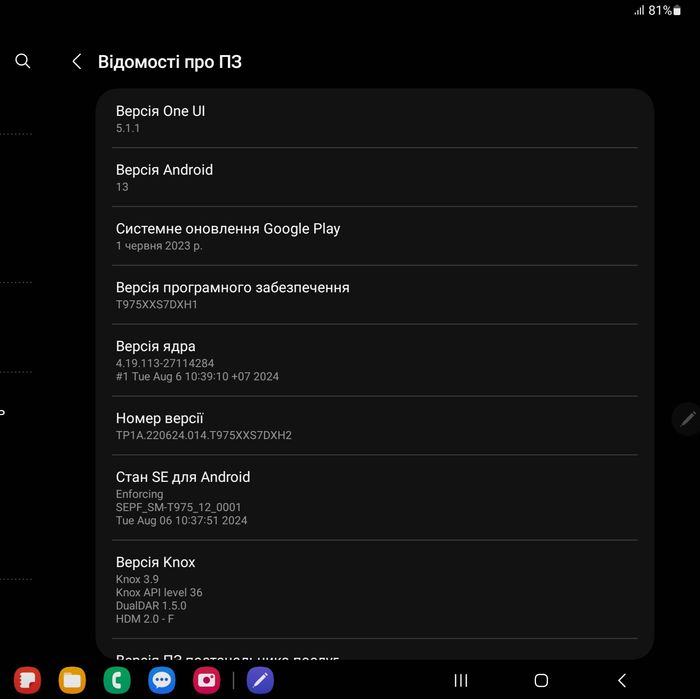Open the green Phone app
Viewport: 700px width, 699px height.
(x=117, y=680)
